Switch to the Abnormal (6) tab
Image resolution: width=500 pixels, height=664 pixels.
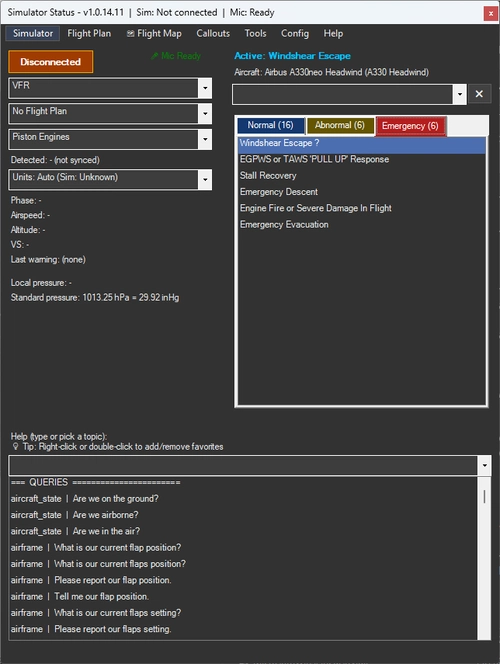pyautogui.click(x=340, y=125)
